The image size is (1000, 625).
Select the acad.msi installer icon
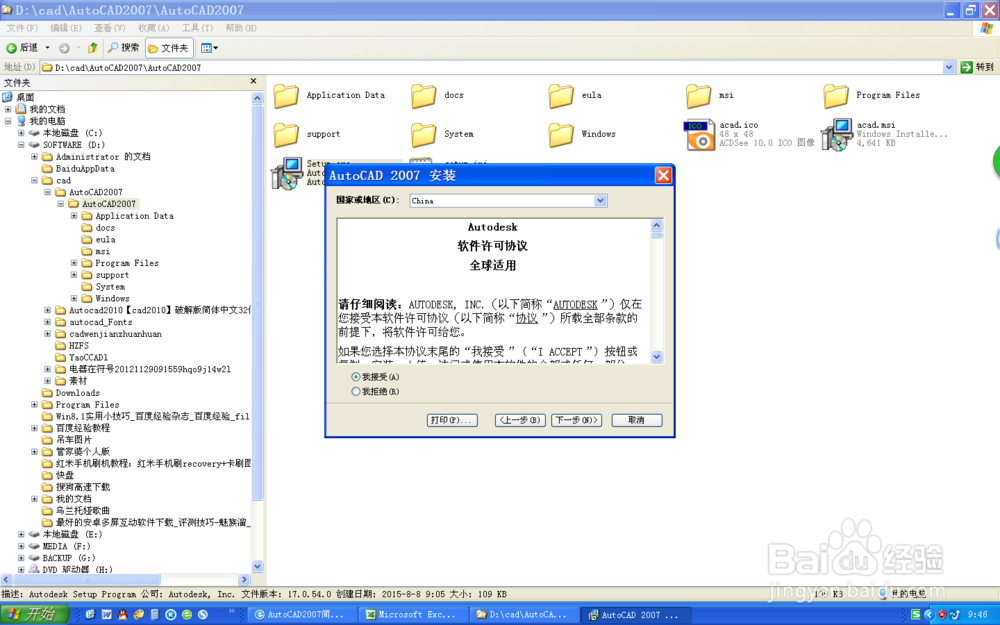836,135
